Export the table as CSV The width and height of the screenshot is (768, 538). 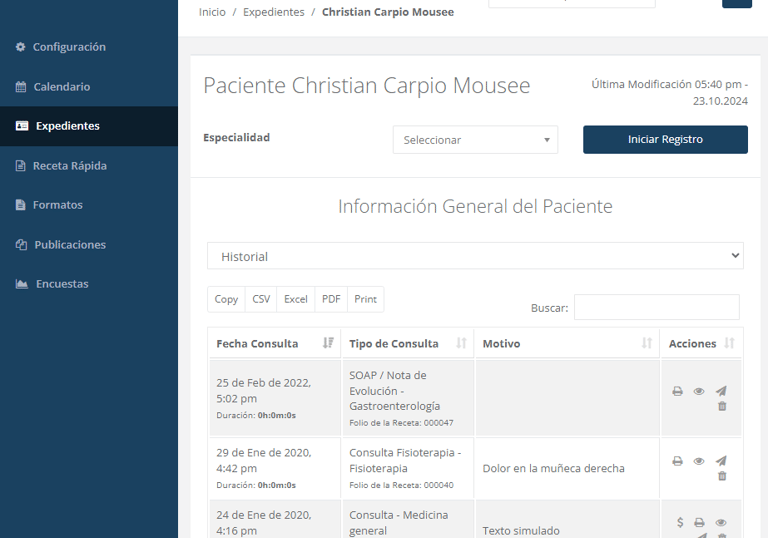261,299
